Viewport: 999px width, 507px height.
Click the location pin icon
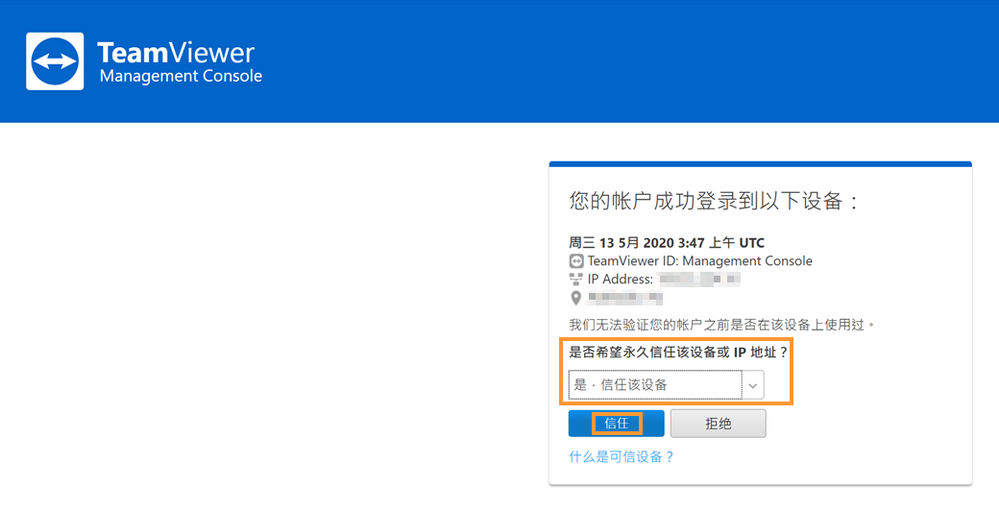click(576, 297)
